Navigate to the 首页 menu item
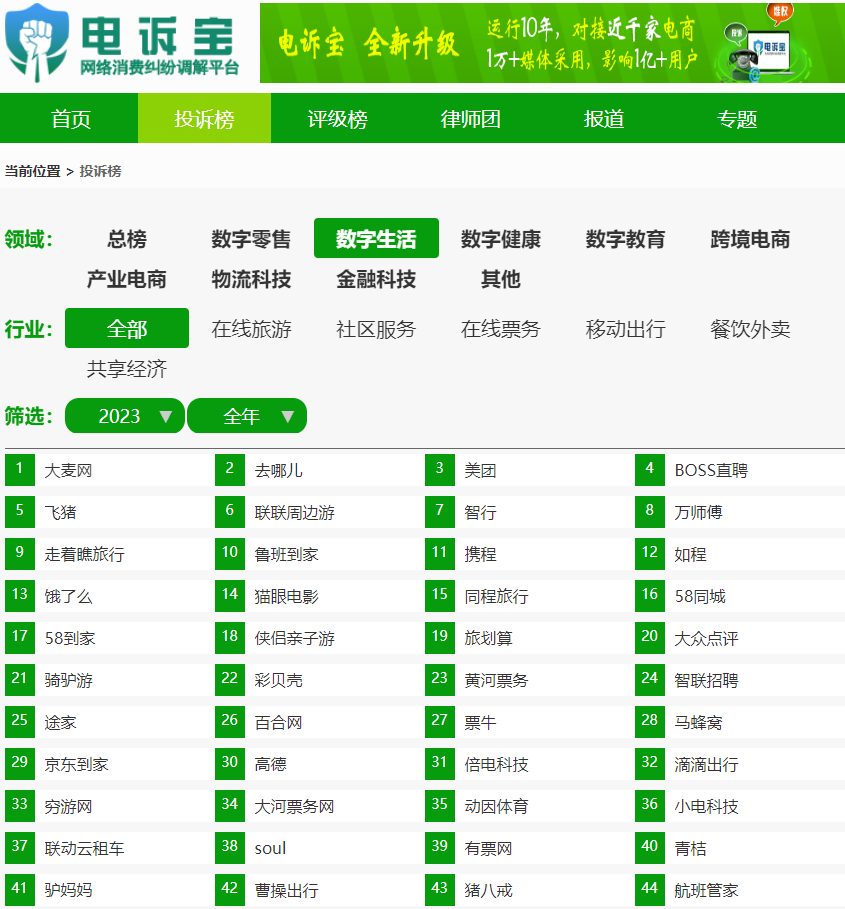The image size is (845, 909). point(69,118)
